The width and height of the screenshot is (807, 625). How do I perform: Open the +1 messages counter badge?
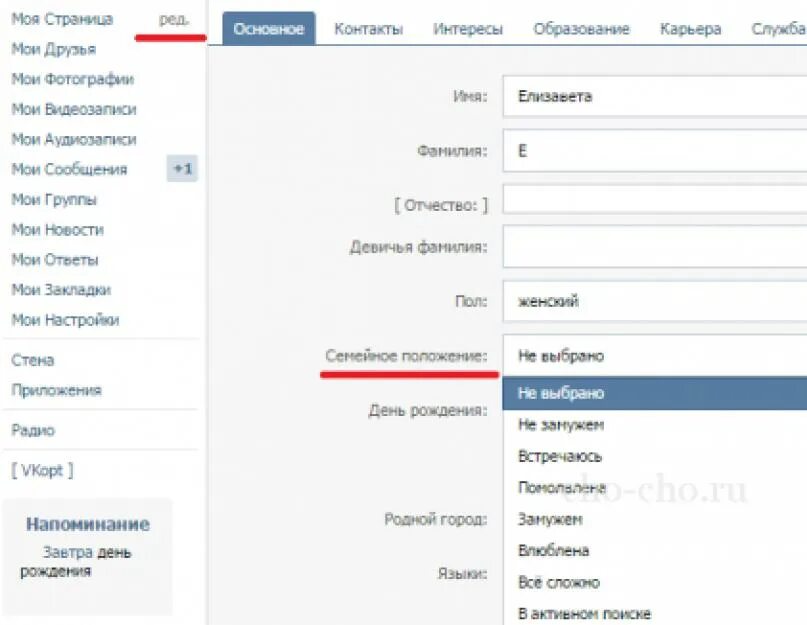(x=182, y=168)
